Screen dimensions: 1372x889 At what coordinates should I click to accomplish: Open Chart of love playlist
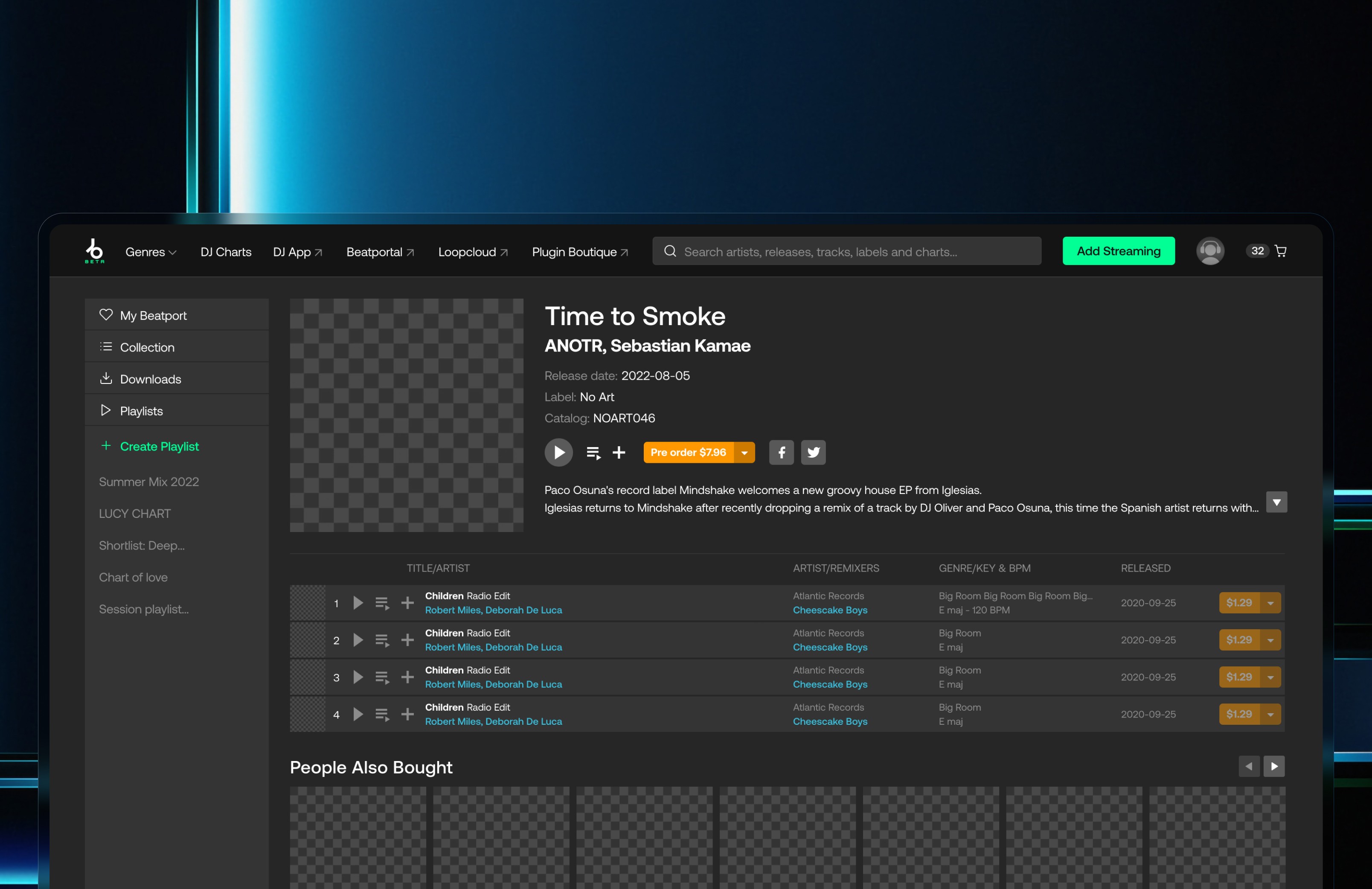click(x=133, y=577)
